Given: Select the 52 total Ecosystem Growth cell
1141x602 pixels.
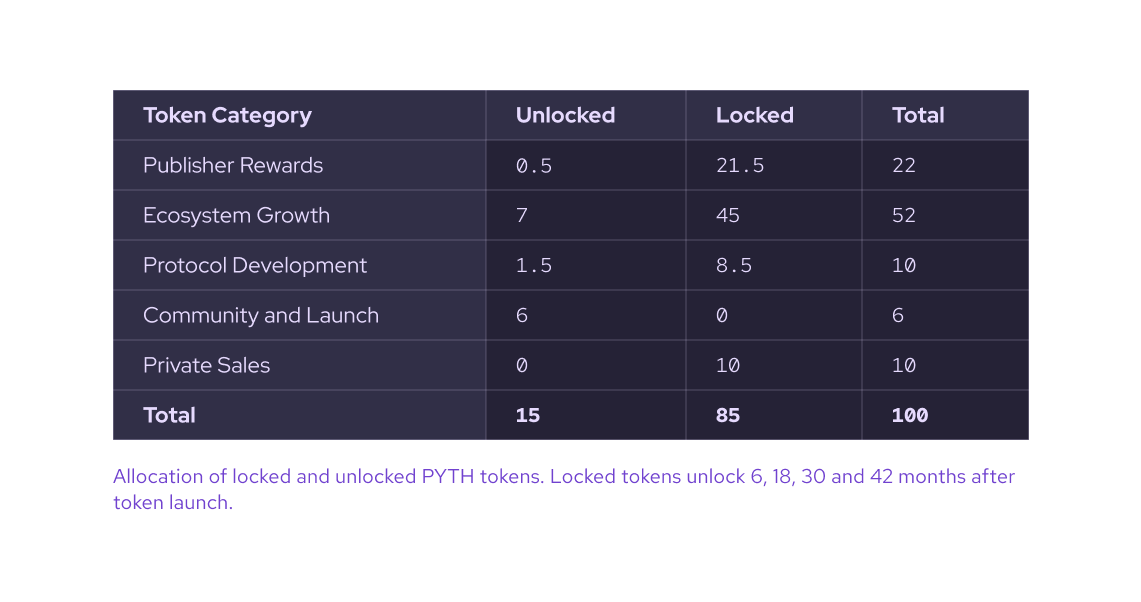Looking at the screenshot, I should click(904, 215).
